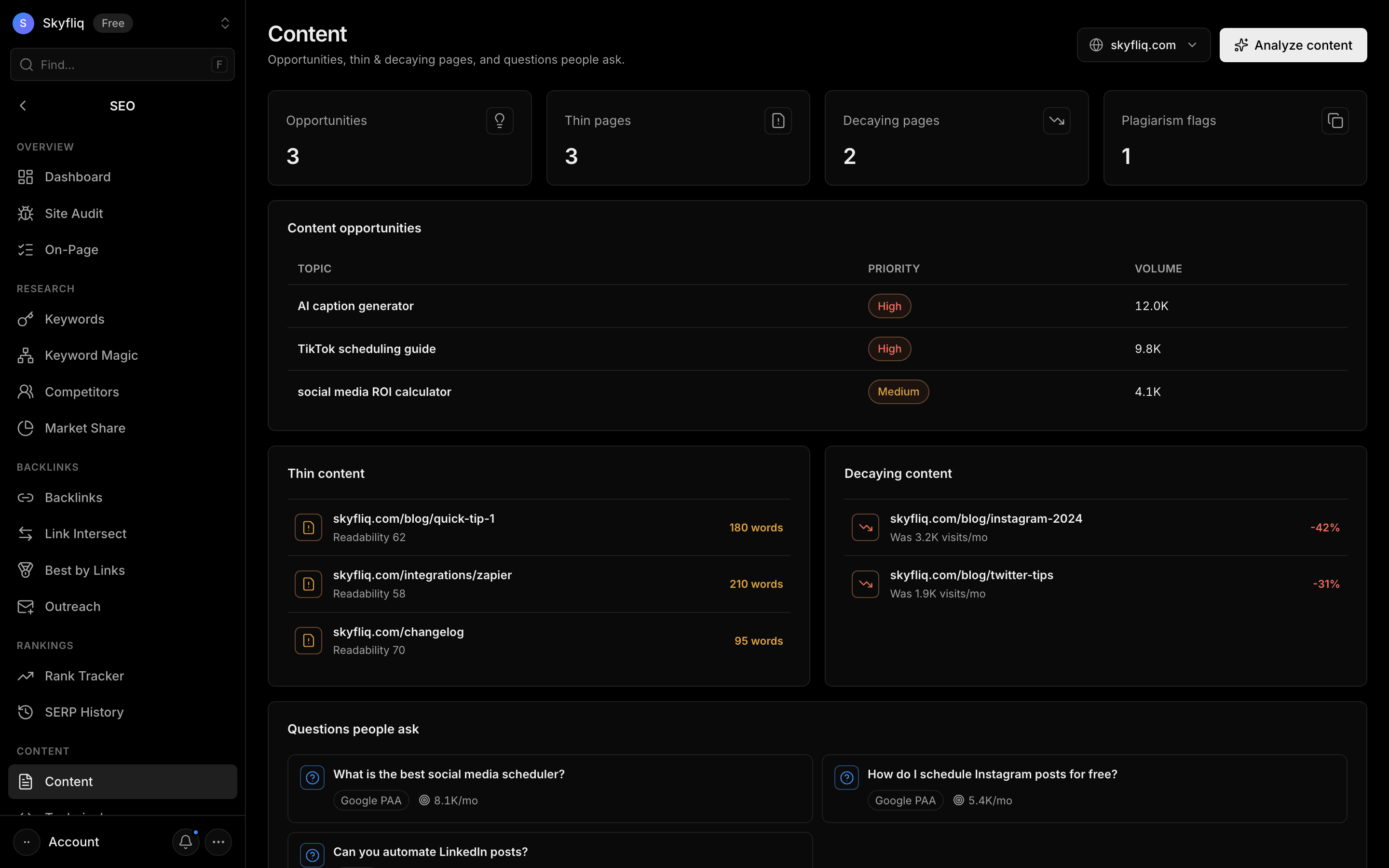Click the warning icon beside quick-tip-1 page
Image resolution: width=1389 pixels, height=868 pixels.
click(x=308, y=527)
